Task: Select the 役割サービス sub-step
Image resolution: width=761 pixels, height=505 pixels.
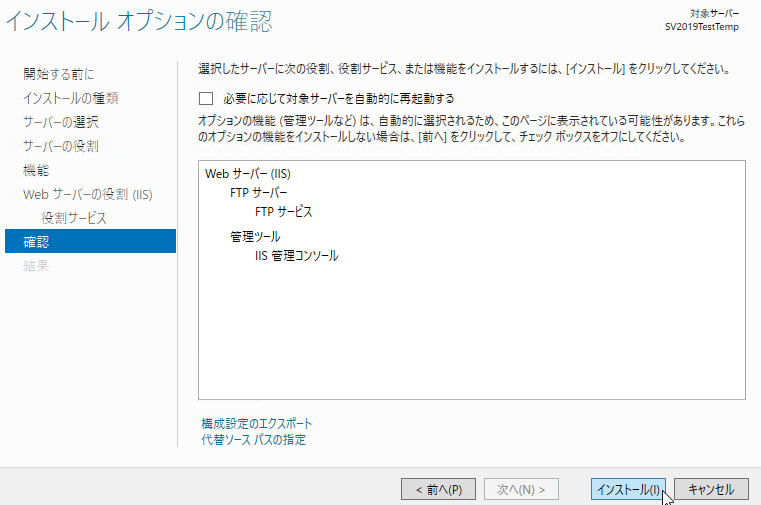Action: 74,218
